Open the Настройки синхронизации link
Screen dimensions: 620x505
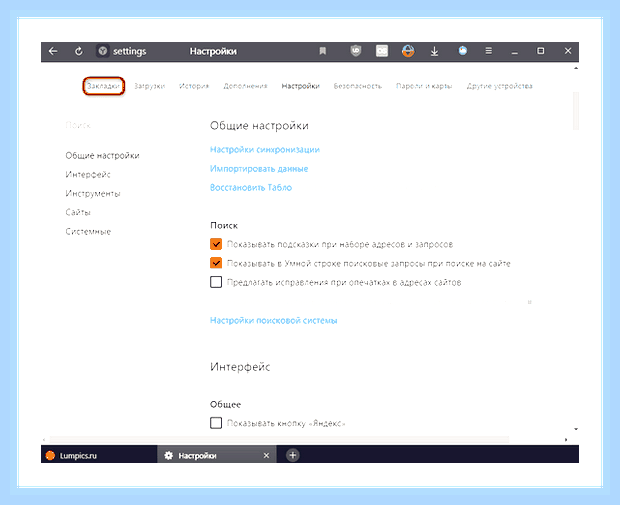pos(265,149)
